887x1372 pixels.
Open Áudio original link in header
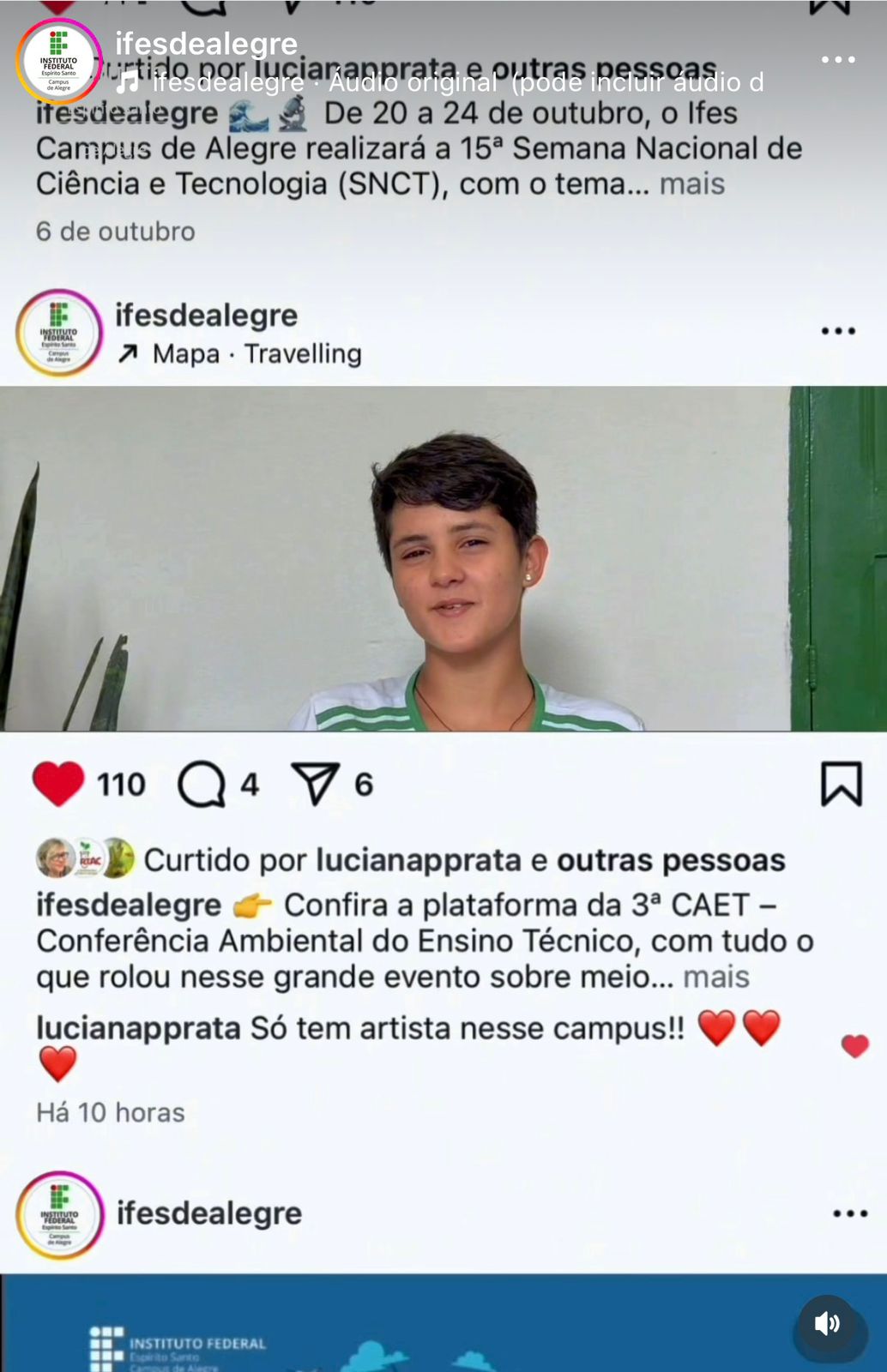coord(413,82)
